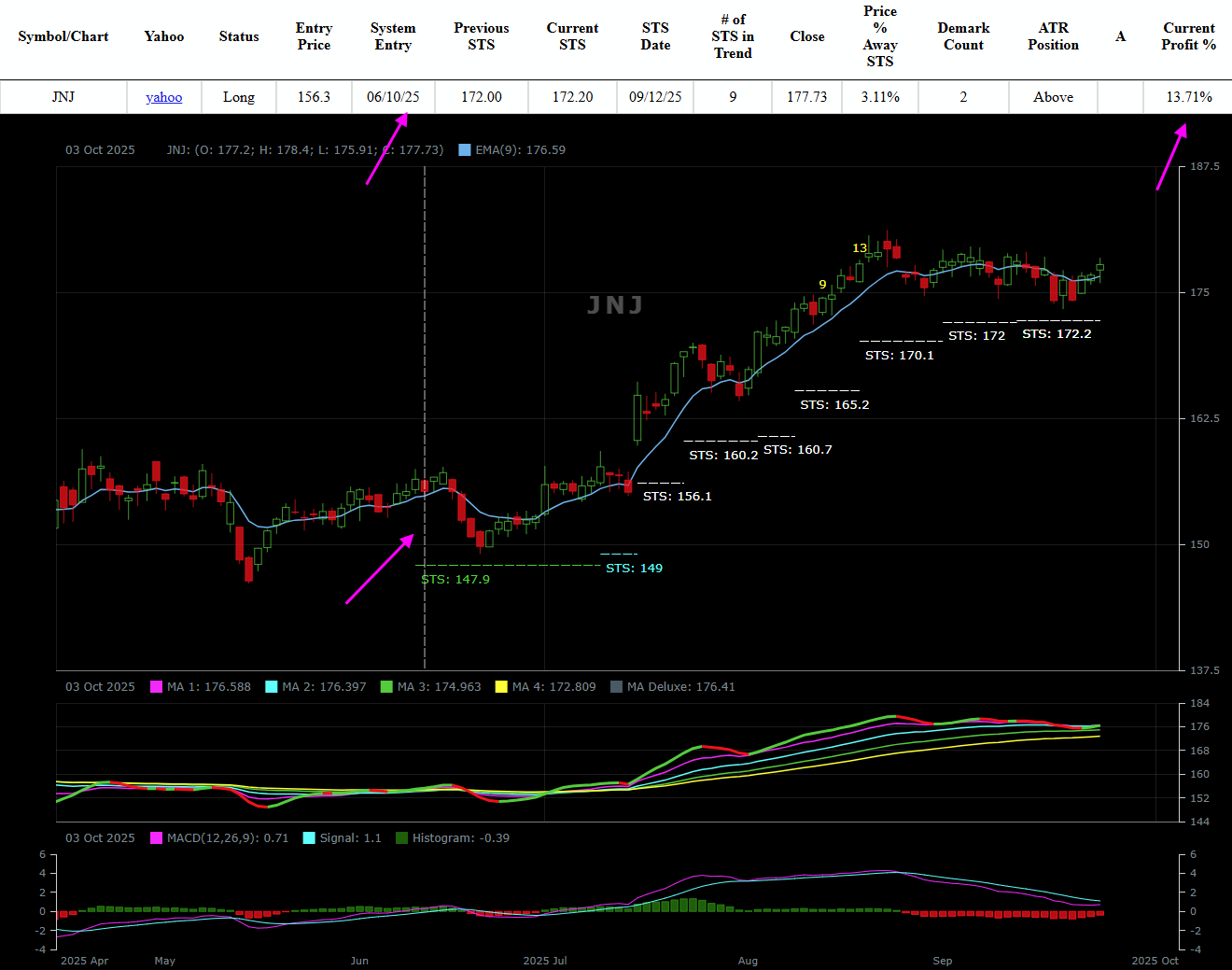Click the Histogram green legend swatch
This screenshot has width=1232, height=970.
[401, 838]
